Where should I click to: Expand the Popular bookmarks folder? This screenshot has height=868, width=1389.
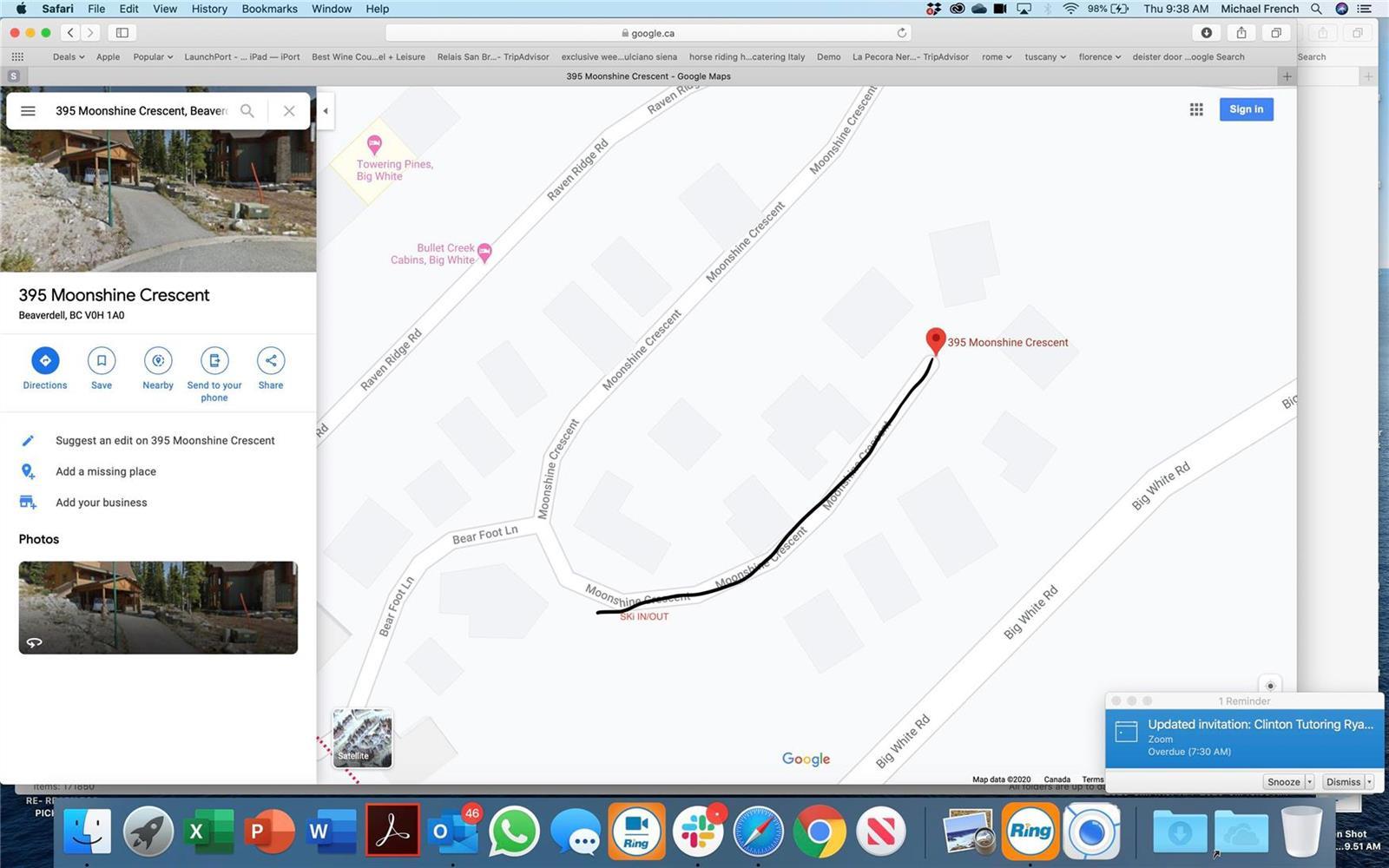click(x=153, y=57)
